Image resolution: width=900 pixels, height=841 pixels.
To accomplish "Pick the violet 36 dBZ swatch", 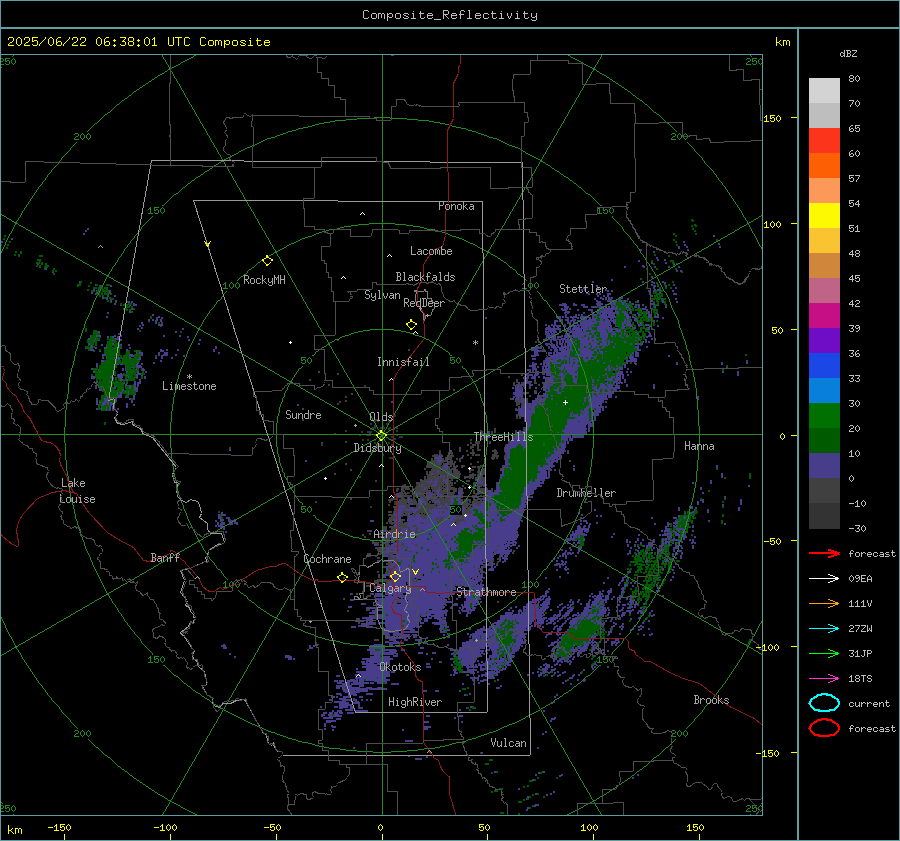I will coord(824,341).
